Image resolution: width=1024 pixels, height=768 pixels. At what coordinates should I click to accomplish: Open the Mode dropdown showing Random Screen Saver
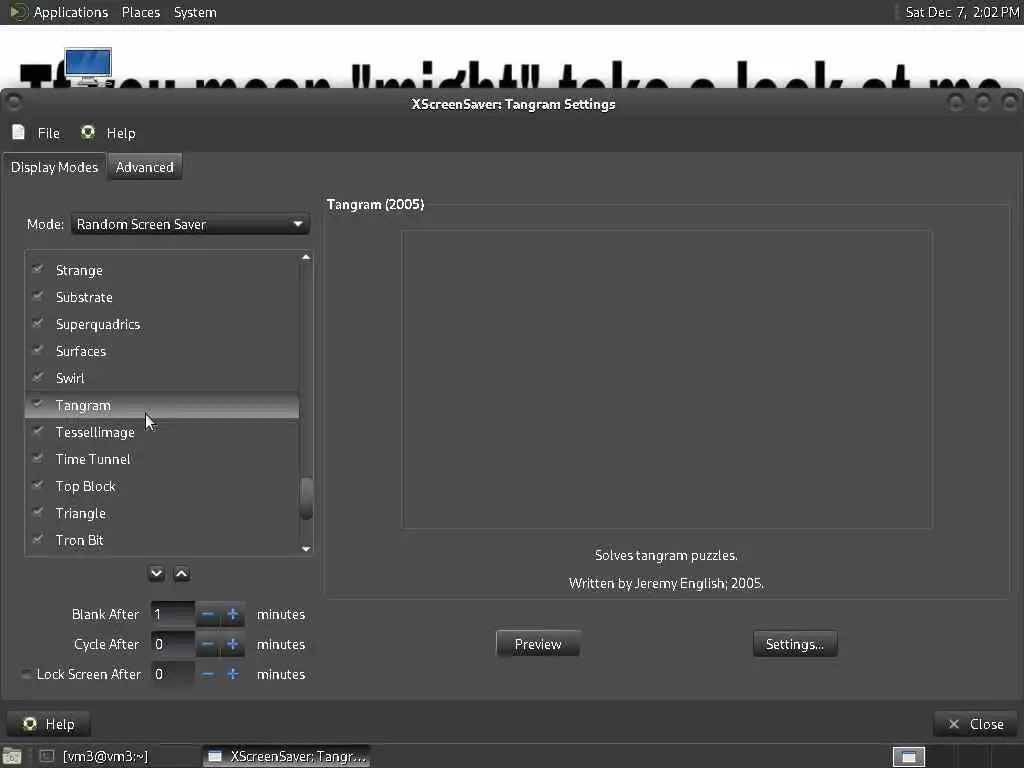click(190, 224)
